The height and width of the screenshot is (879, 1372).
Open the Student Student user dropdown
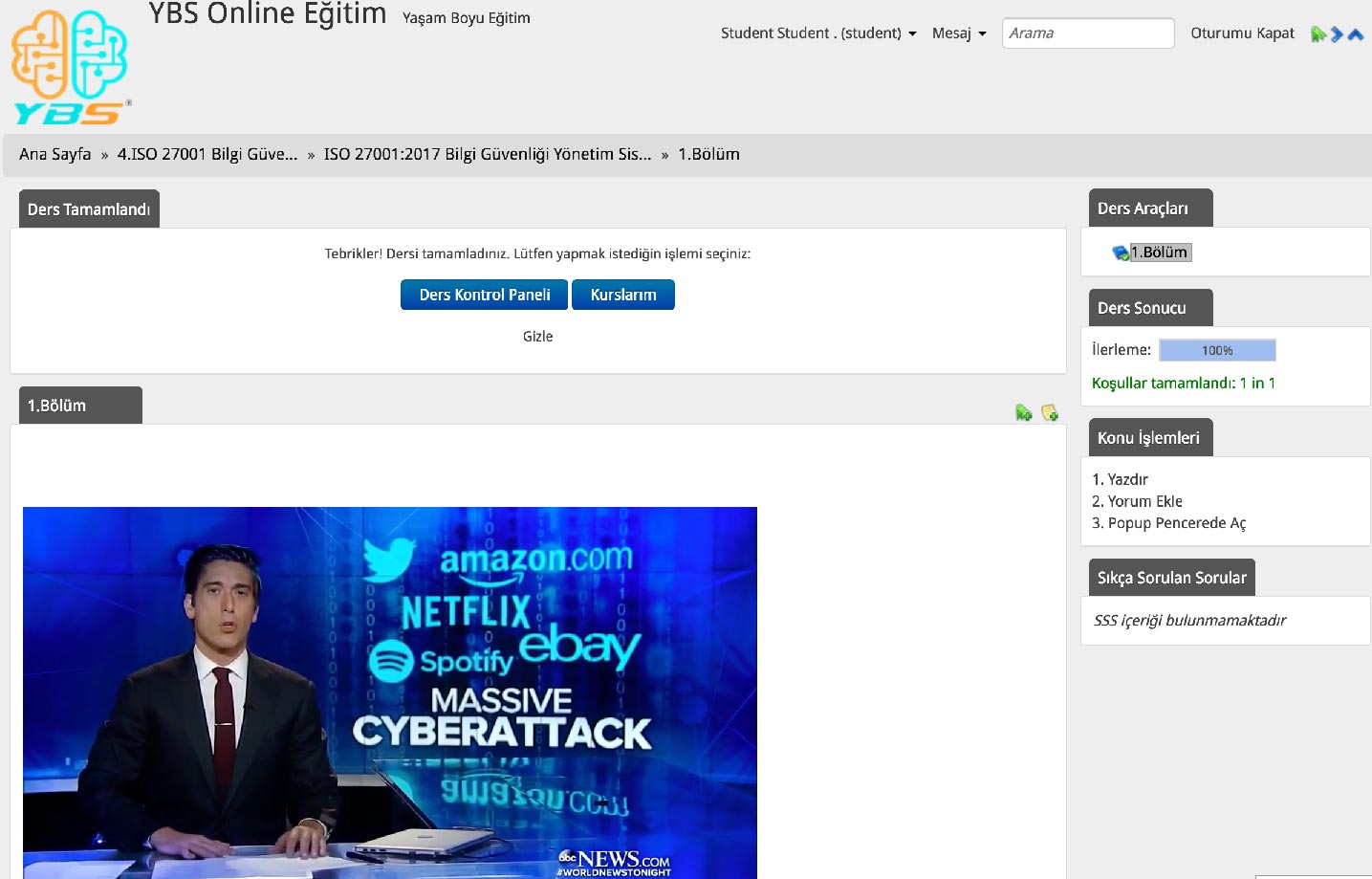coord(818,33)
